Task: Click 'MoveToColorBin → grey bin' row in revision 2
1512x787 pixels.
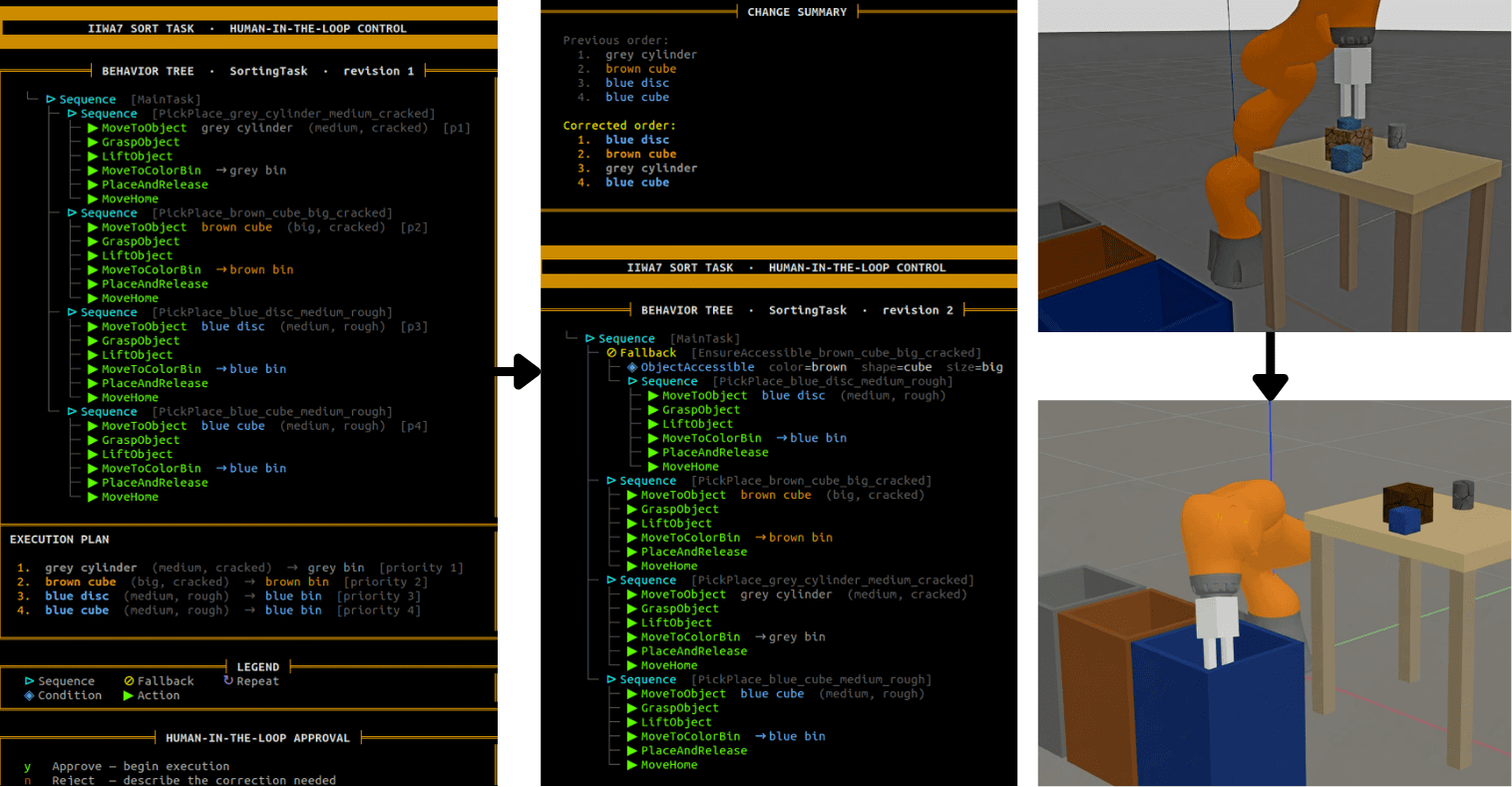Action: [726, 637]
